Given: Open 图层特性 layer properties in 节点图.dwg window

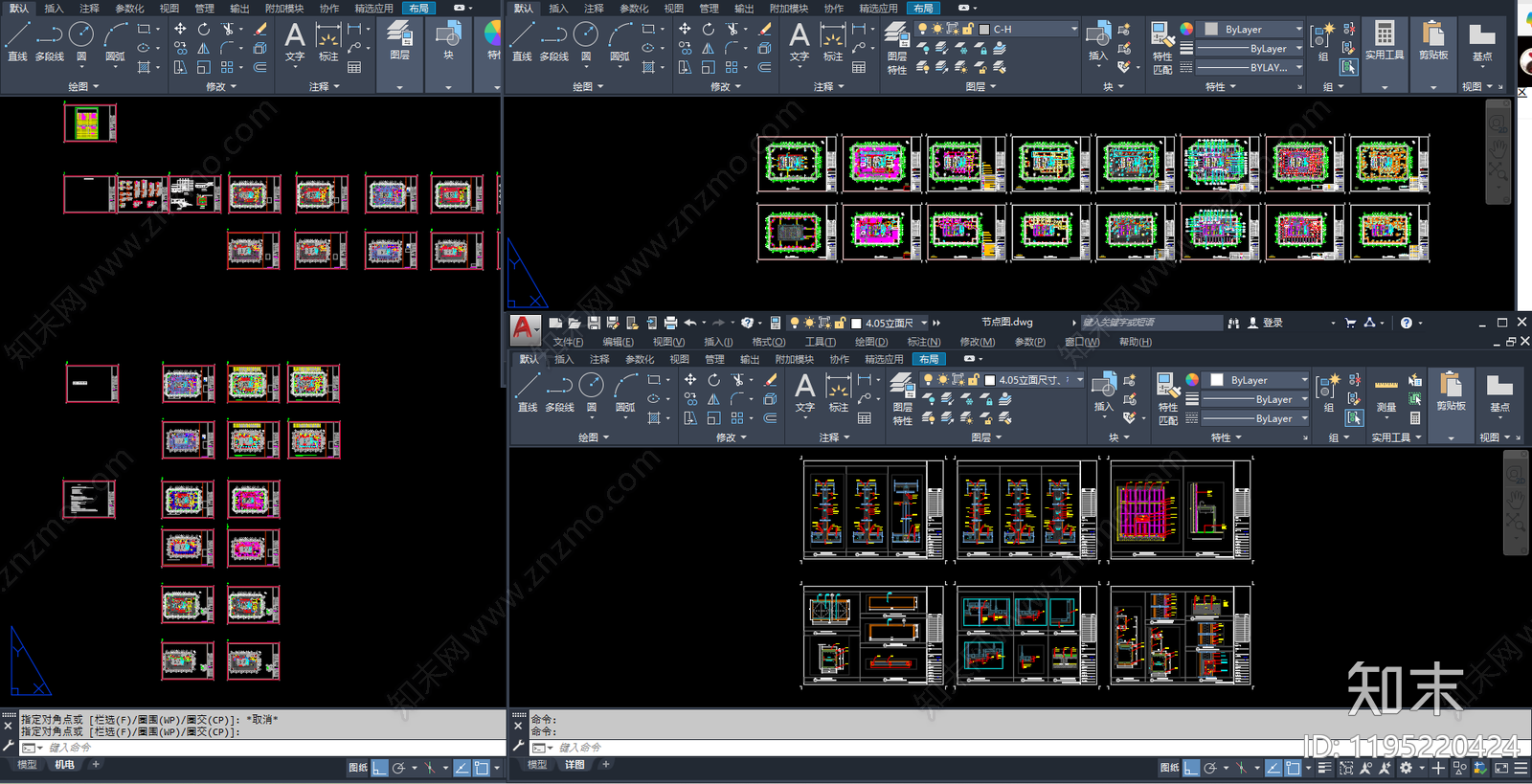Looking at the screenshot, I should coord(902,398).
